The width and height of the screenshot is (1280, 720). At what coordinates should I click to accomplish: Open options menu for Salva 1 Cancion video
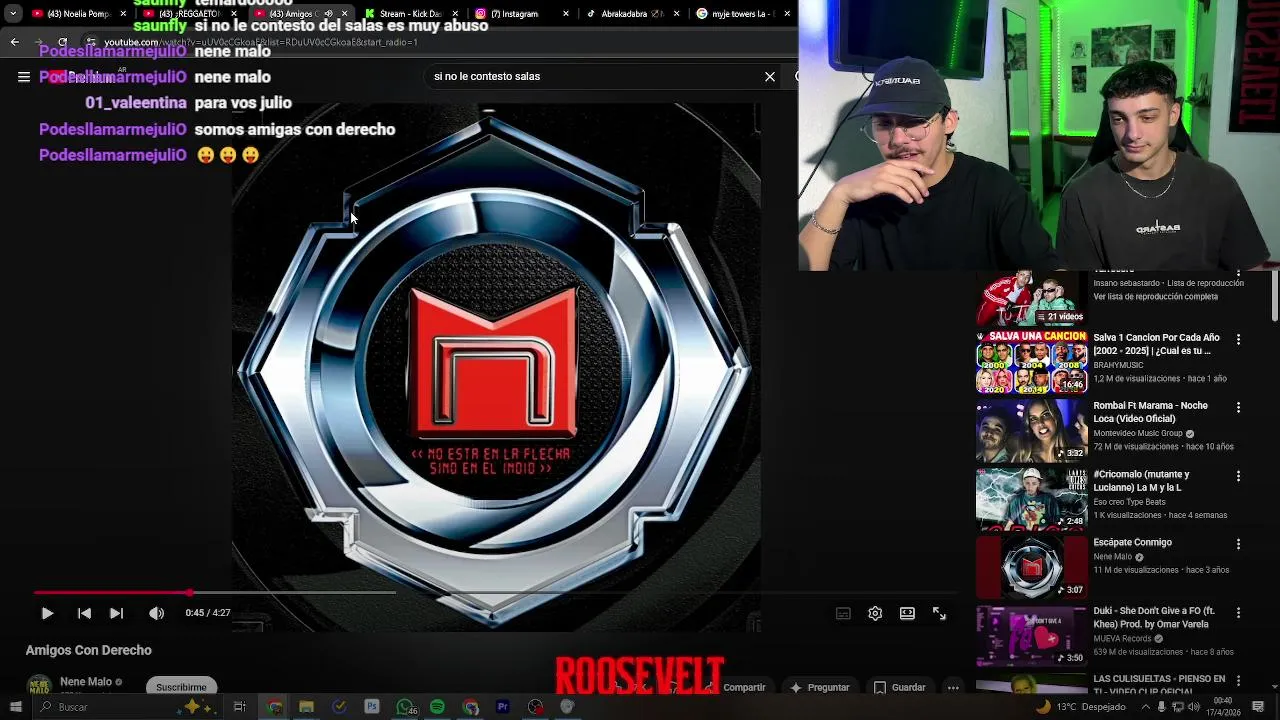(1238, 340)
